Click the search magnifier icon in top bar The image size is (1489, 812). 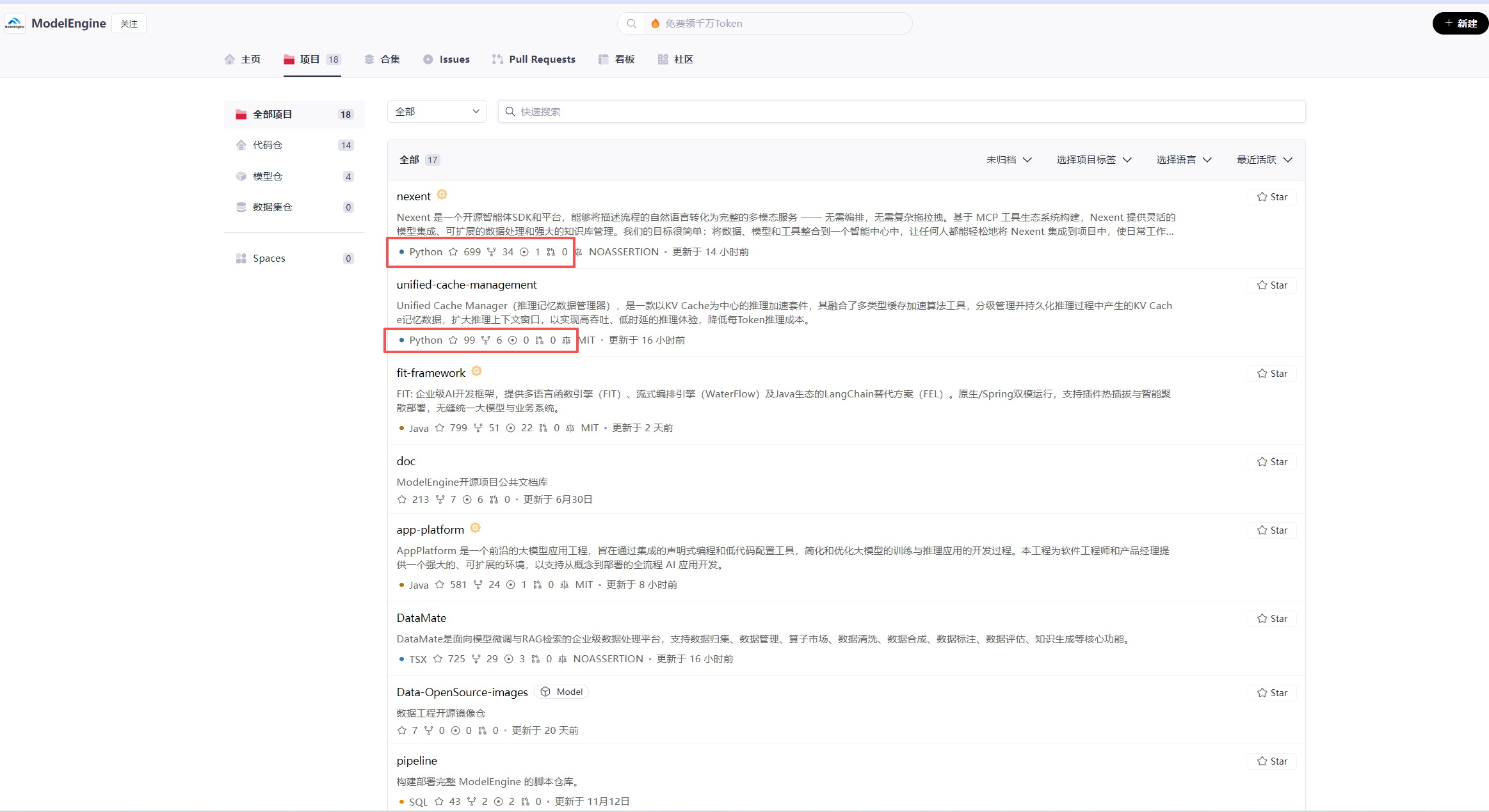coord(631,24)
